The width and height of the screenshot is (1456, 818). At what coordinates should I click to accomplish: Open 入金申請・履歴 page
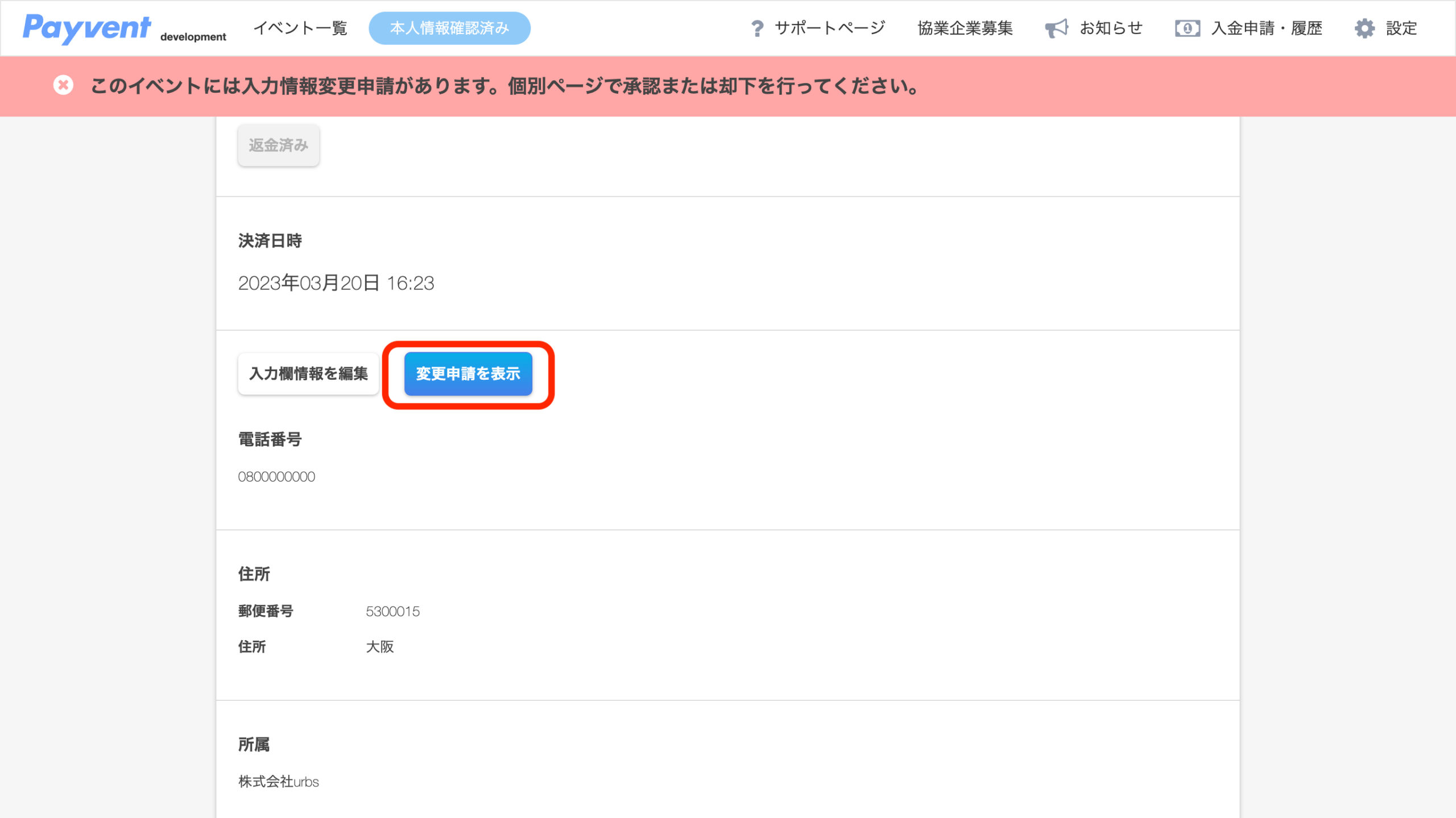tap(1267, 28)
